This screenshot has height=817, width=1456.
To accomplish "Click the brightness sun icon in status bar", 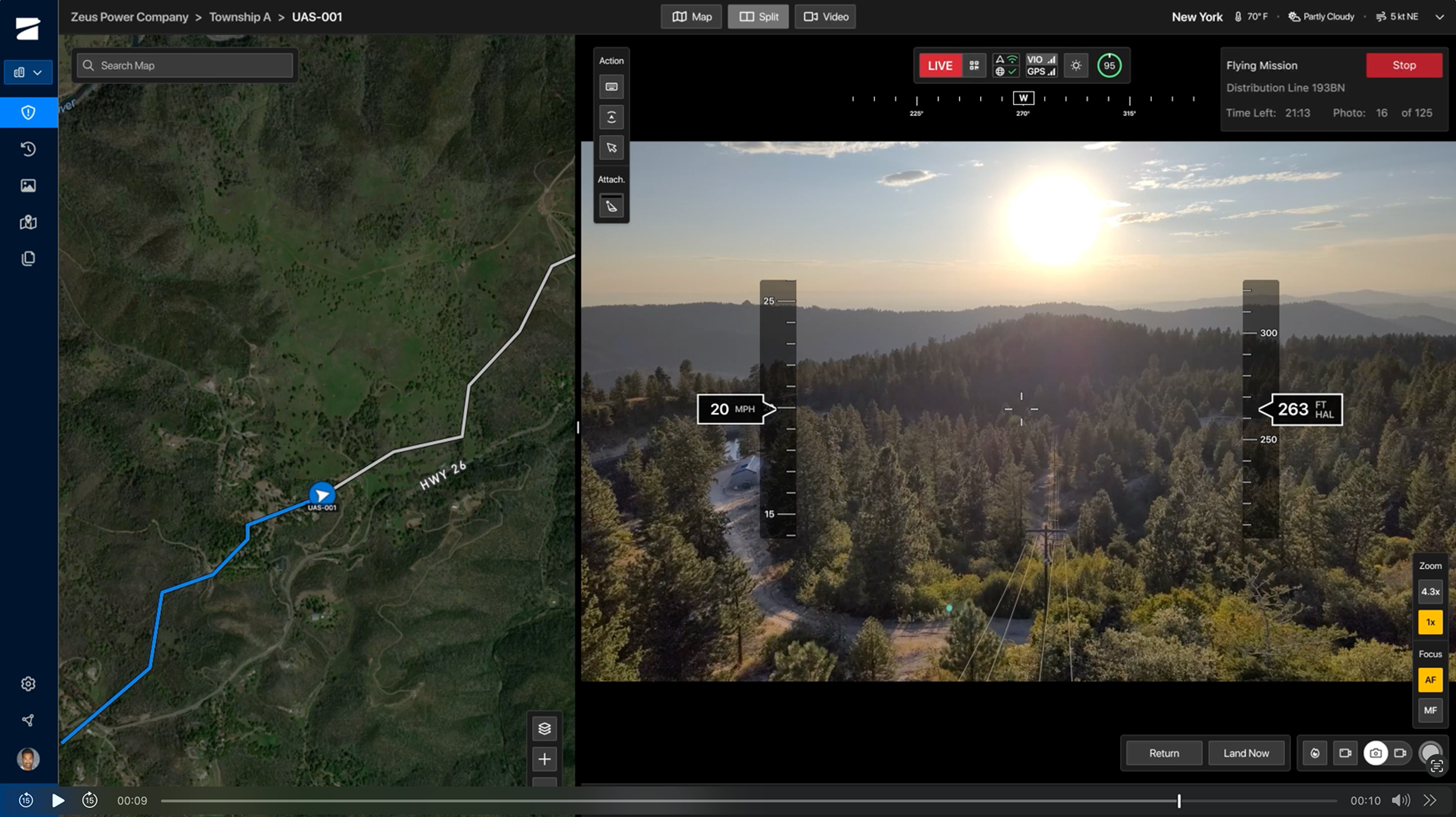I will 1075,66.
